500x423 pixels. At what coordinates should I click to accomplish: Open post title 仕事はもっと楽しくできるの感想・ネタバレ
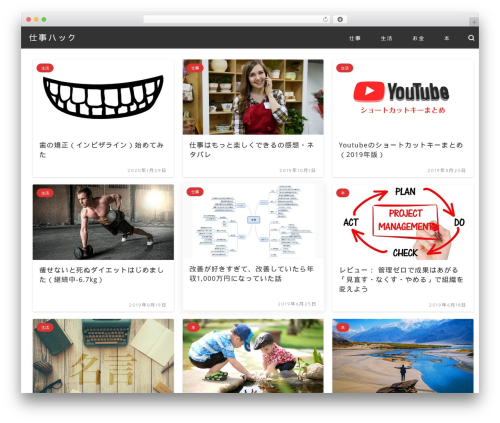(x=251, y=150)
